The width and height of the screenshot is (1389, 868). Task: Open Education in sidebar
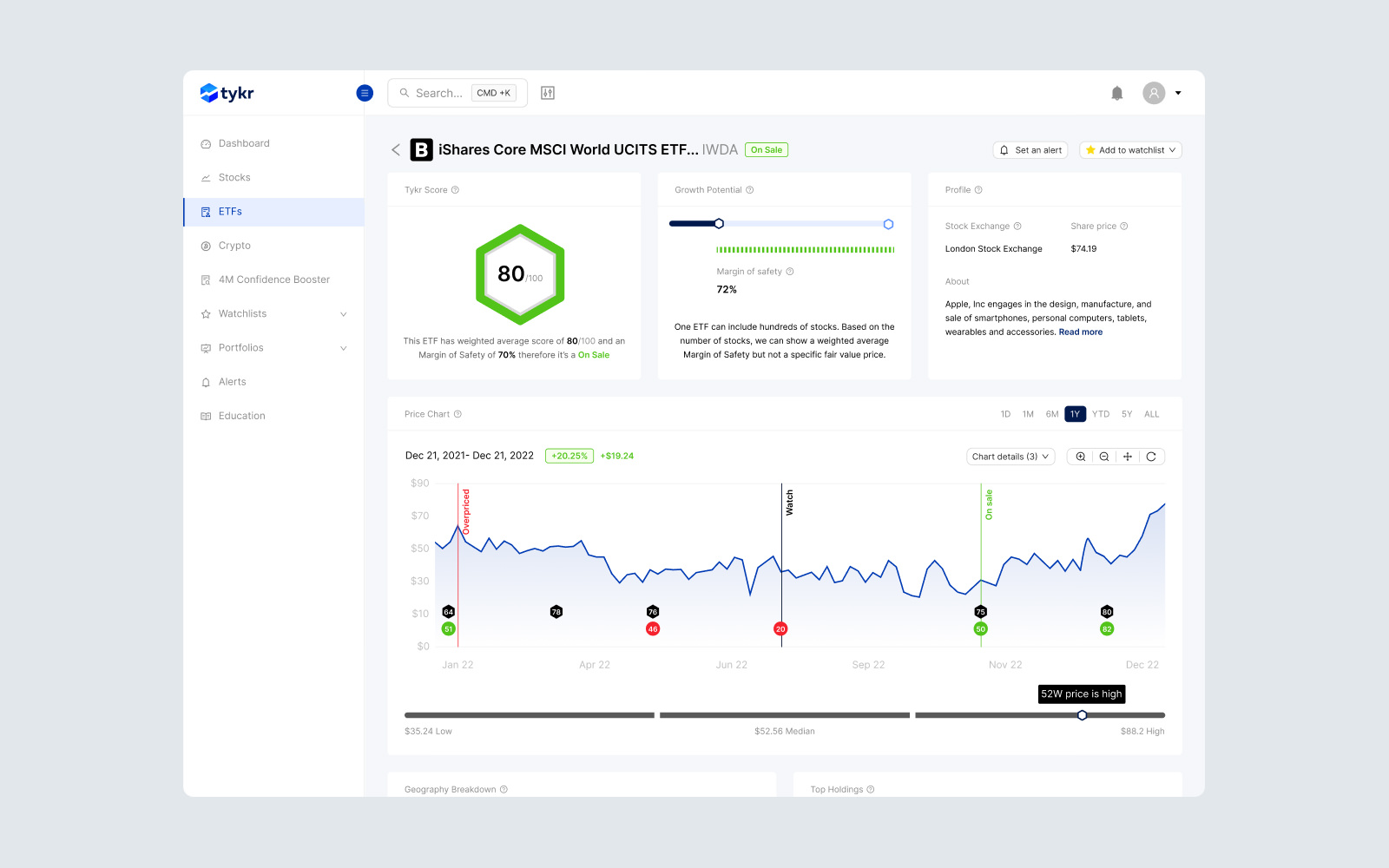click(x=273, y=416)
